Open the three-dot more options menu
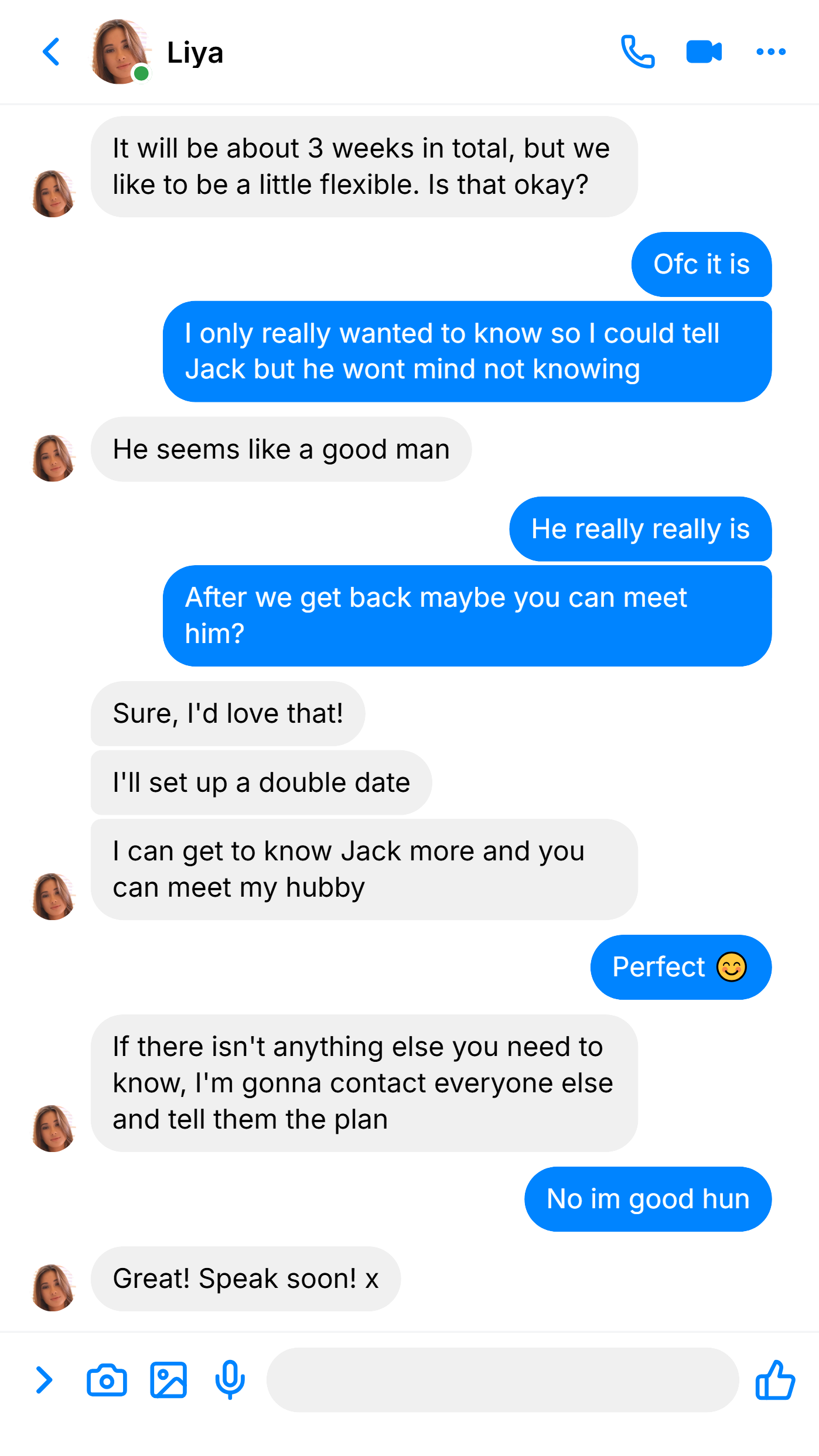Viewport: 819px width, 1456px height. [771, 52]
